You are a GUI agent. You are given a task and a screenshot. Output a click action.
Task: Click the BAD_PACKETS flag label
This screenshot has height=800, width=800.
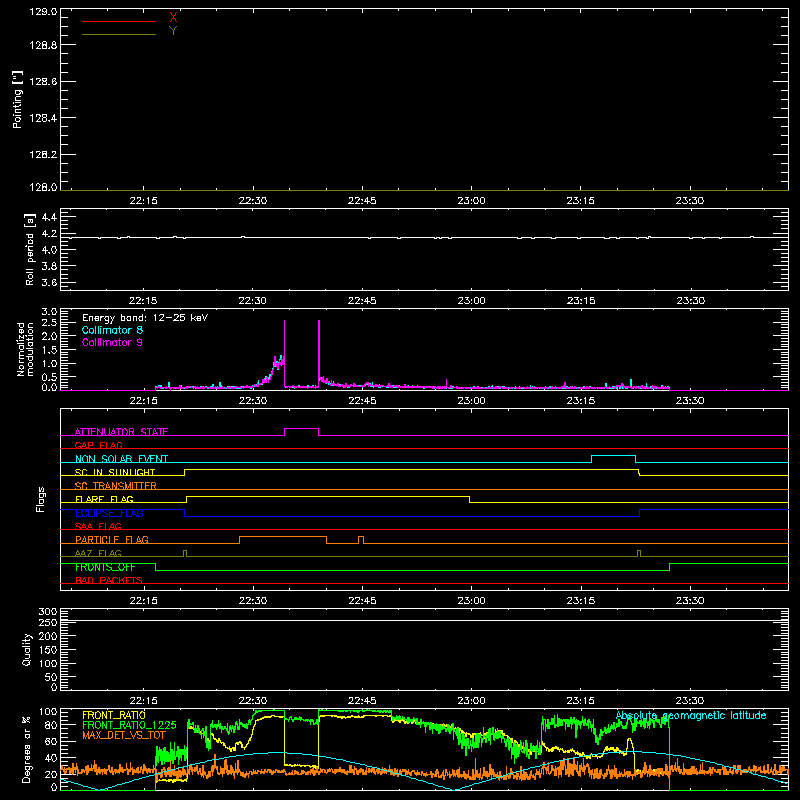pyautogui.click(x=109, y=580)
